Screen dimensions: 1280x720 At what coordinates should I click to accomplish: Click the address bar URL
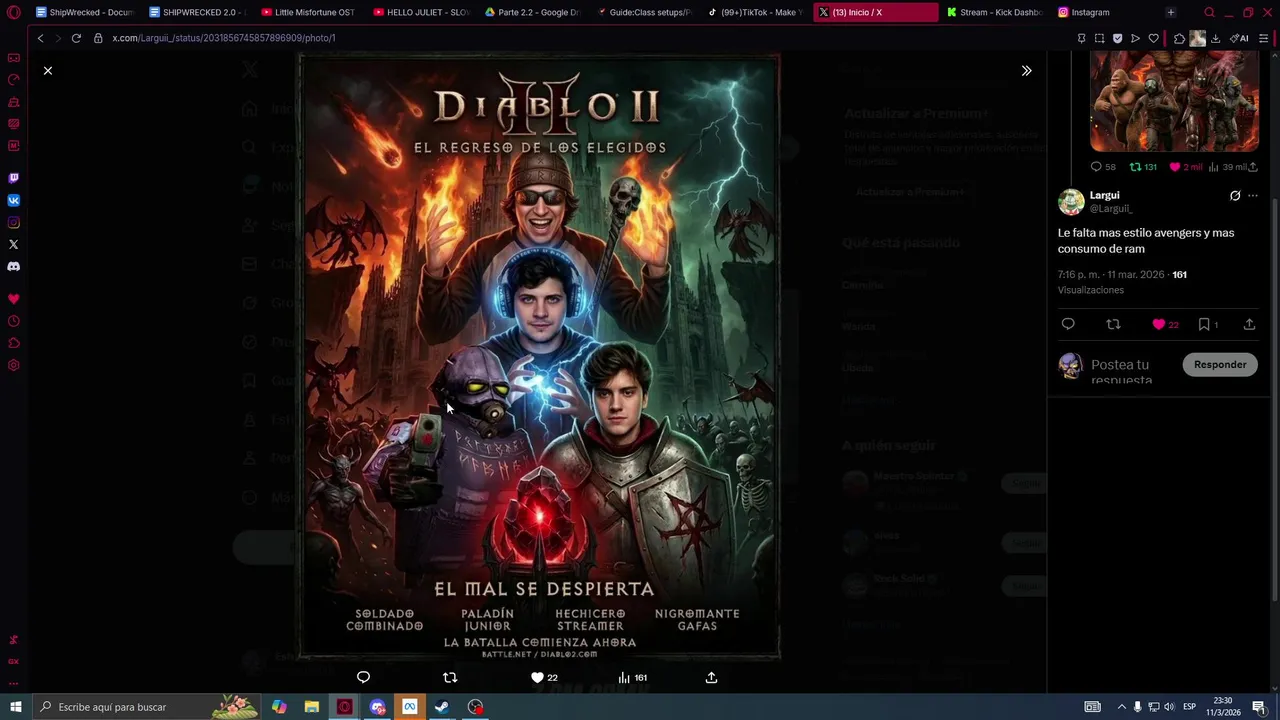point(224,38)
